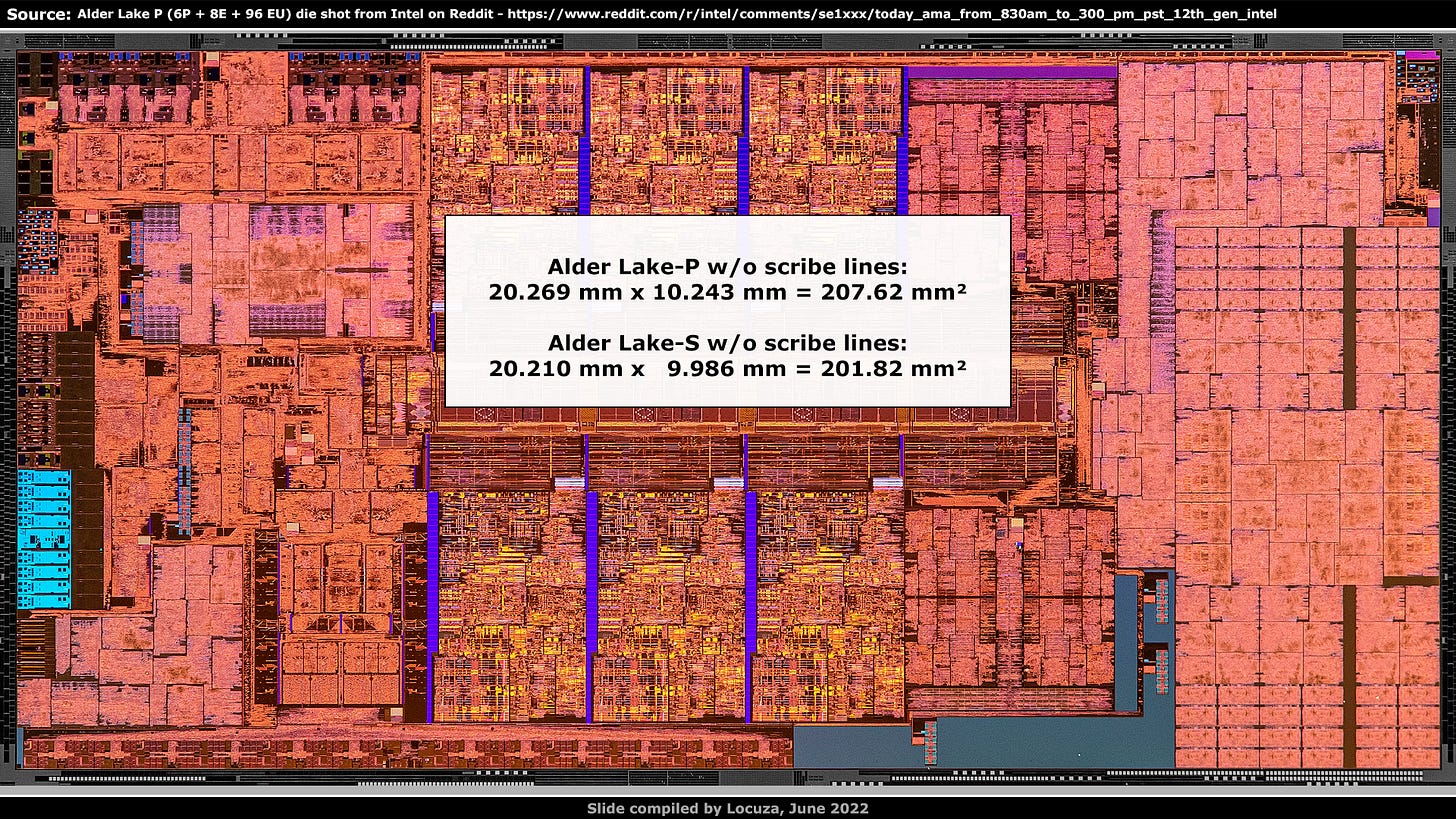Click the Alder Lake-P 207.62 mm² dimensions line
The height and width of the screenshot is (819, 1456).
click(x=727, y=292)
